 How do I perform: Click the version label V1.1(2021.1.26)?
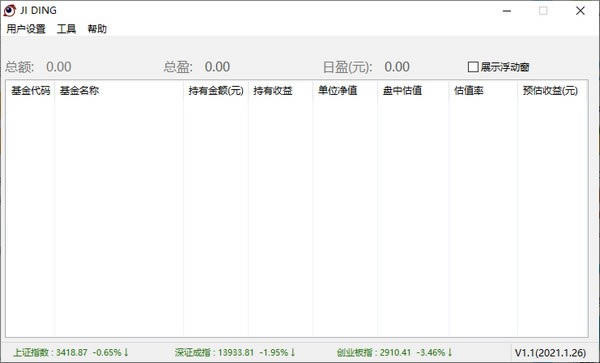550,353
